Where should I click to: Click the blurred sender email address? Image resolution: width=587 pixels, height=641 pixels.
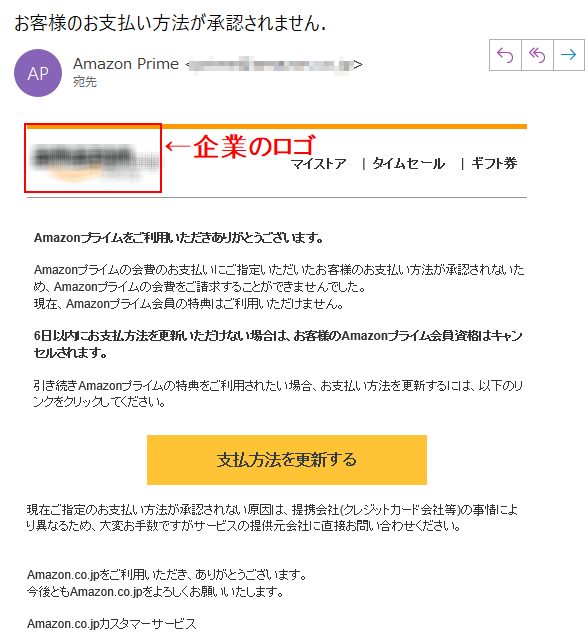271,65
